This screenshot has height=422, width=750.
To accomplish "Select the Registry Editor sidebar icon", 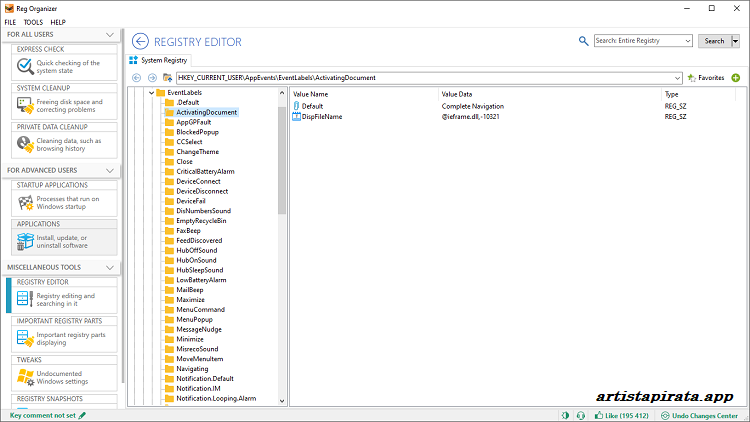I will [25, 300].
